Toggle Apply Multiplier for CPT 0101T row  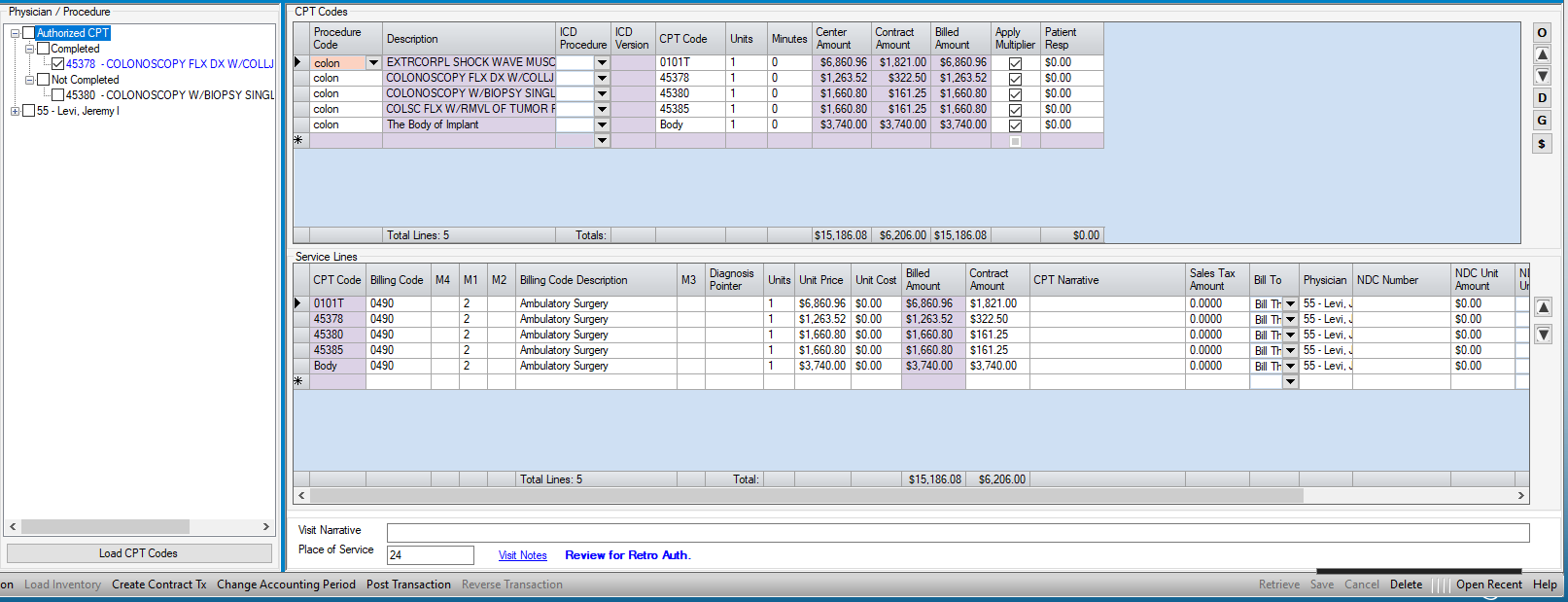pyautogui.click(x=1015, y=63)
